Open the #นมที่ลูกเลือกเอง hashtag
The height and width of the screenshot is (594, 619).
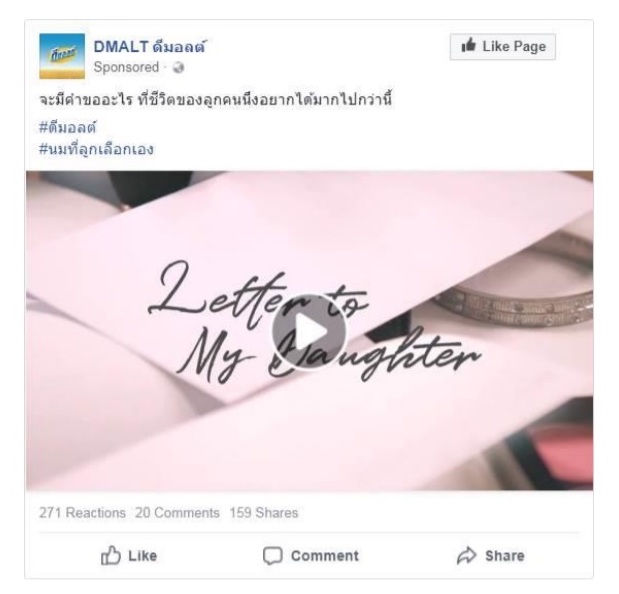[x=96, y=150]
